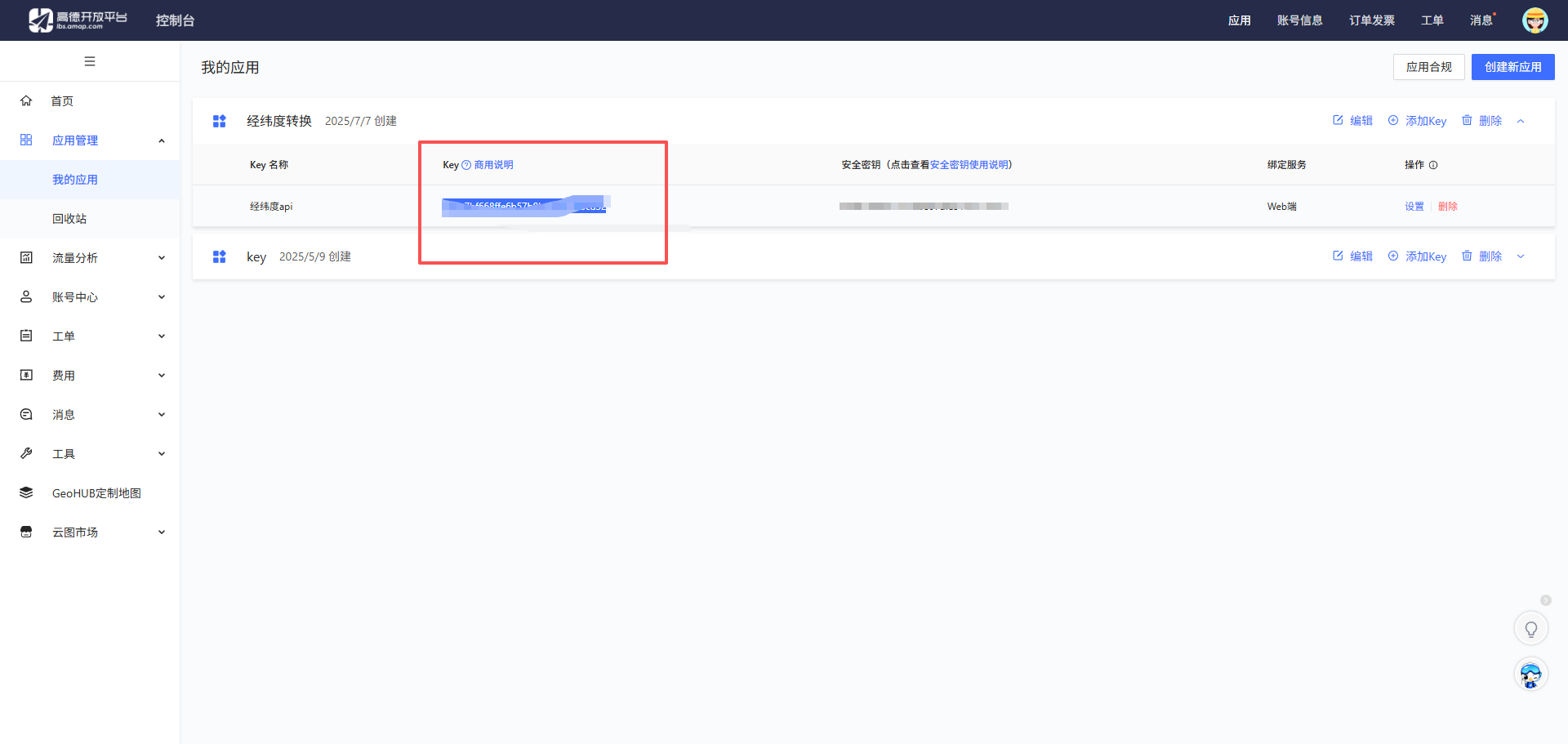
Task: Expand the 费用 sidebar section
Action: (162, 376)
